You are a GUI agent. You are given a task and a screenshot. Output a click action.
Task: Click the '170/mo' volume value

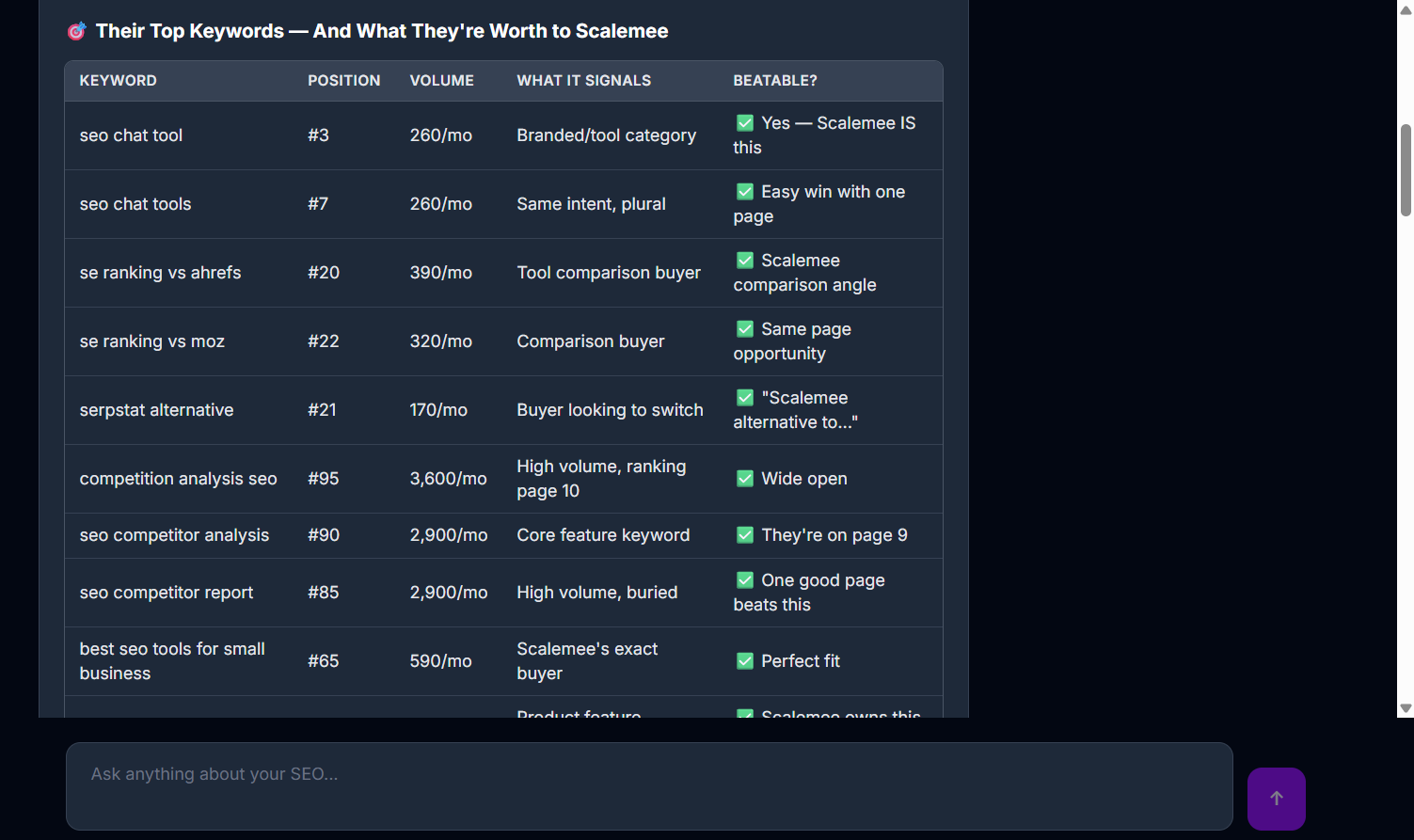(438, 410)
